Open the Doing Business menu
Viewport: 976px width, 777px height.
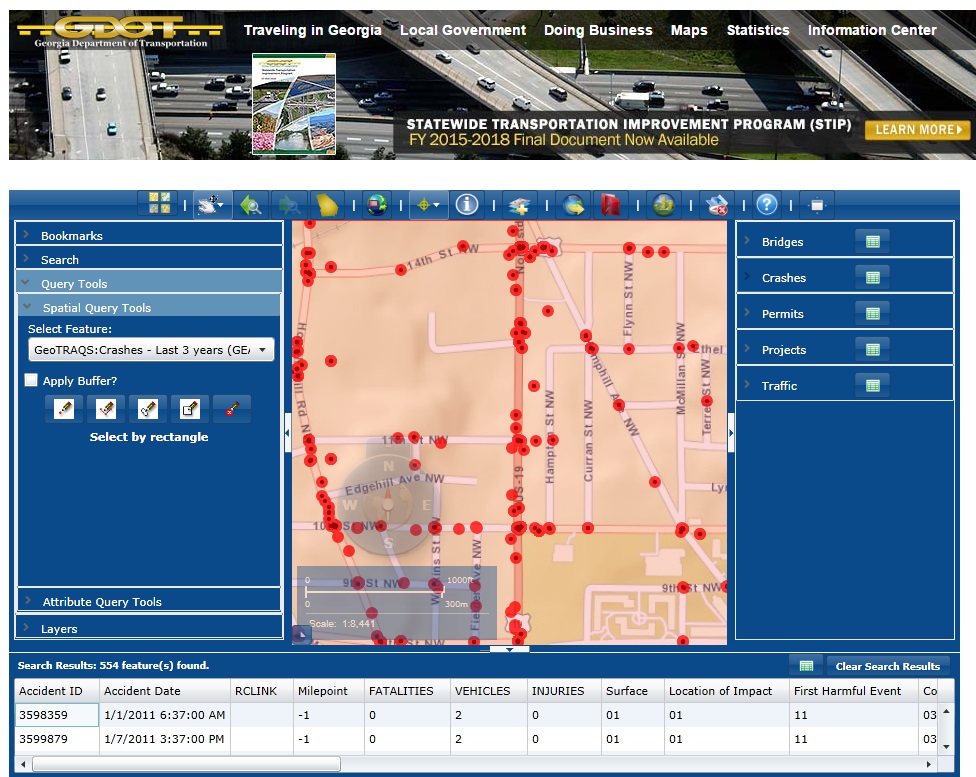[598, 30]
